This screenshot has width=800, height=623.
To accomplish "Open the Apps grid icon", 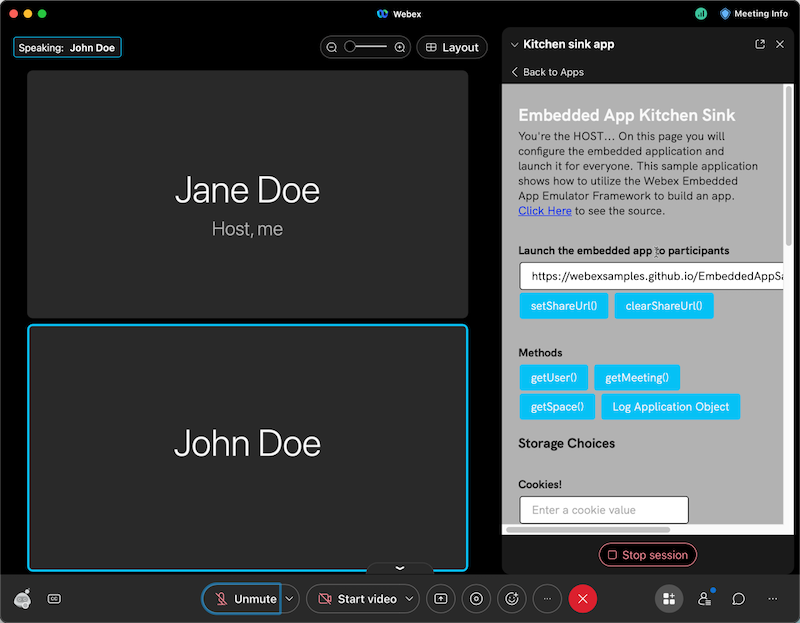I will coord(669,599).
